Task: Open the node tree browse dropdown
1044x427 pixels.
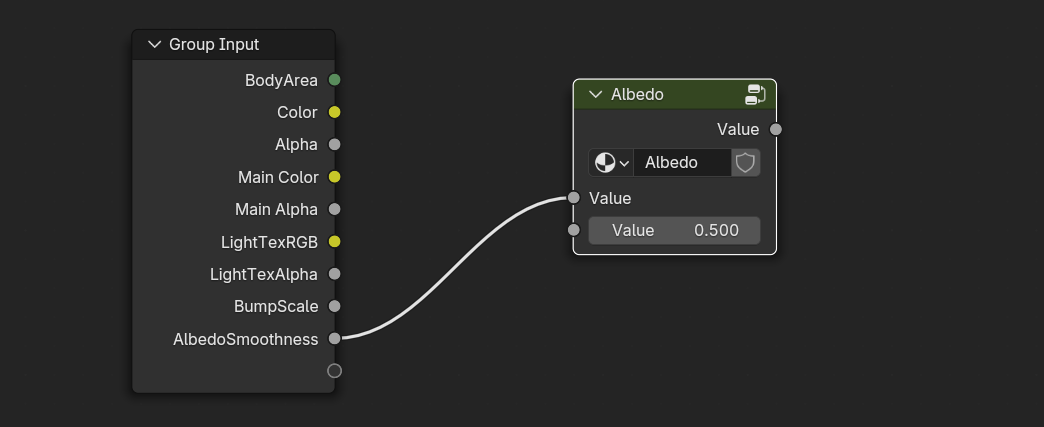Action: click(x=611, y=162)
